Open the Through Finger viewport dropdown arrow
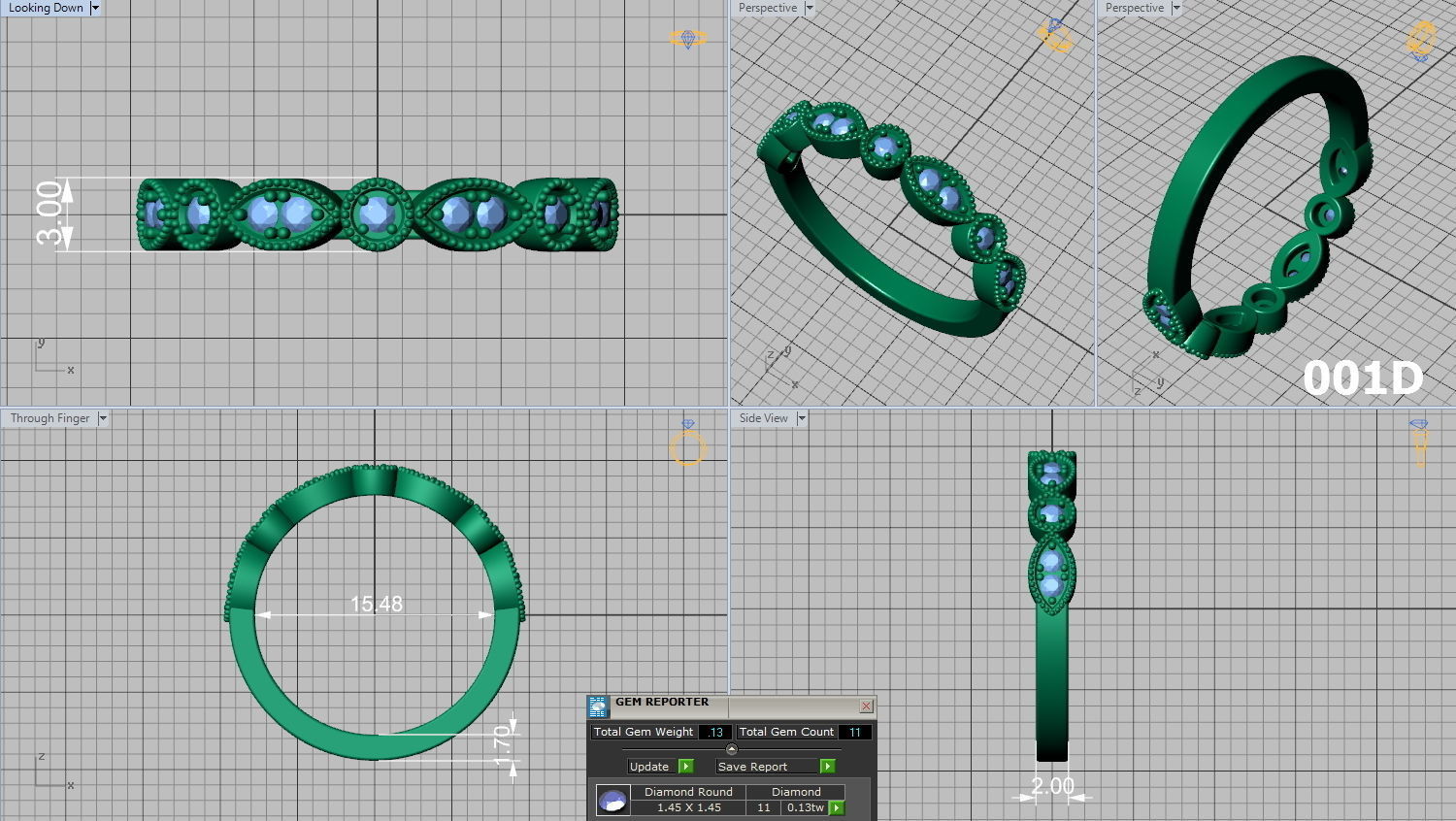1456x821 pixels. click(103, 418)
